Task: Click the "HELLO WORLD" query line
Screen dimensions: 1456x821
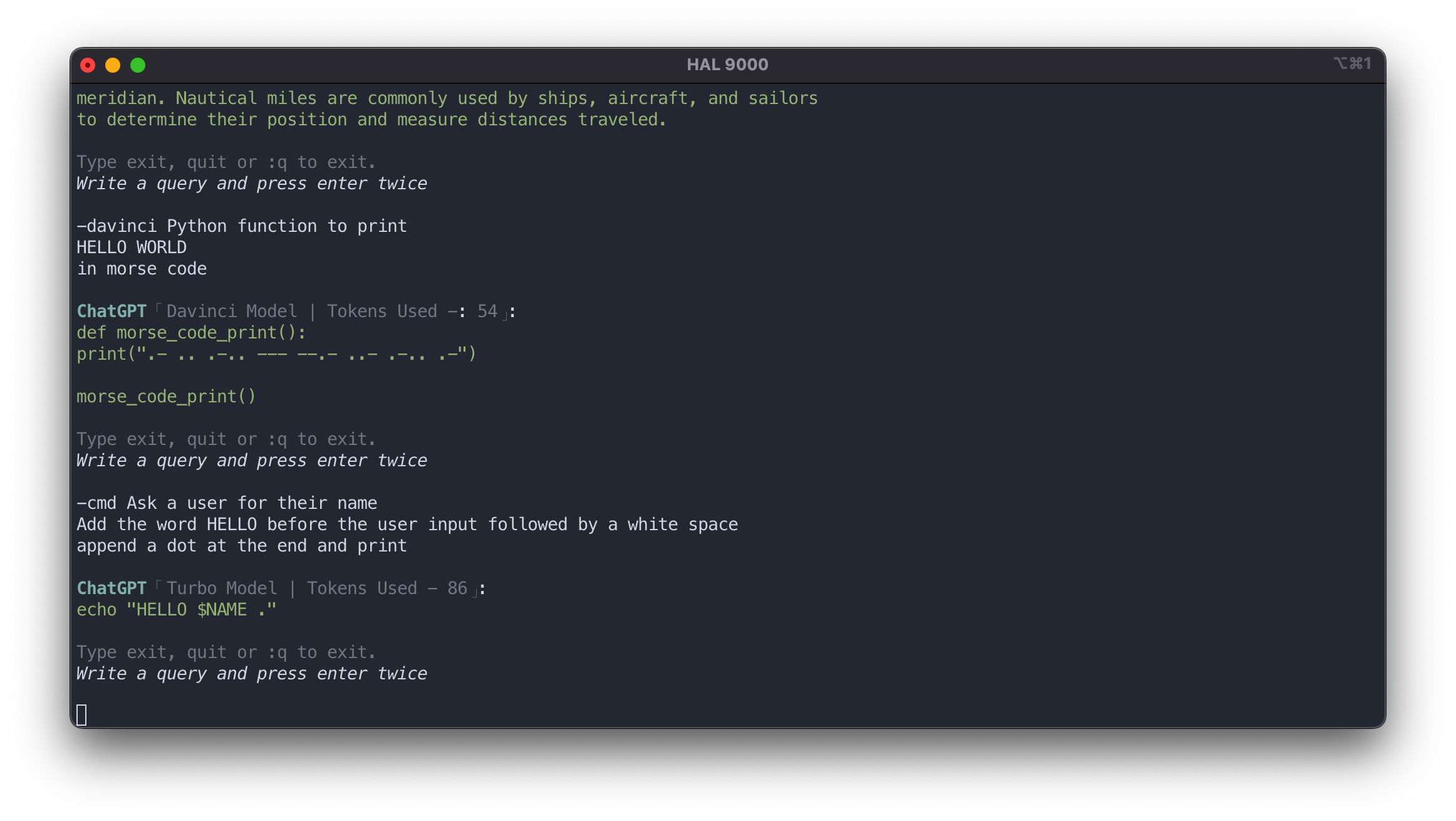Action: [x=132, y=248]
